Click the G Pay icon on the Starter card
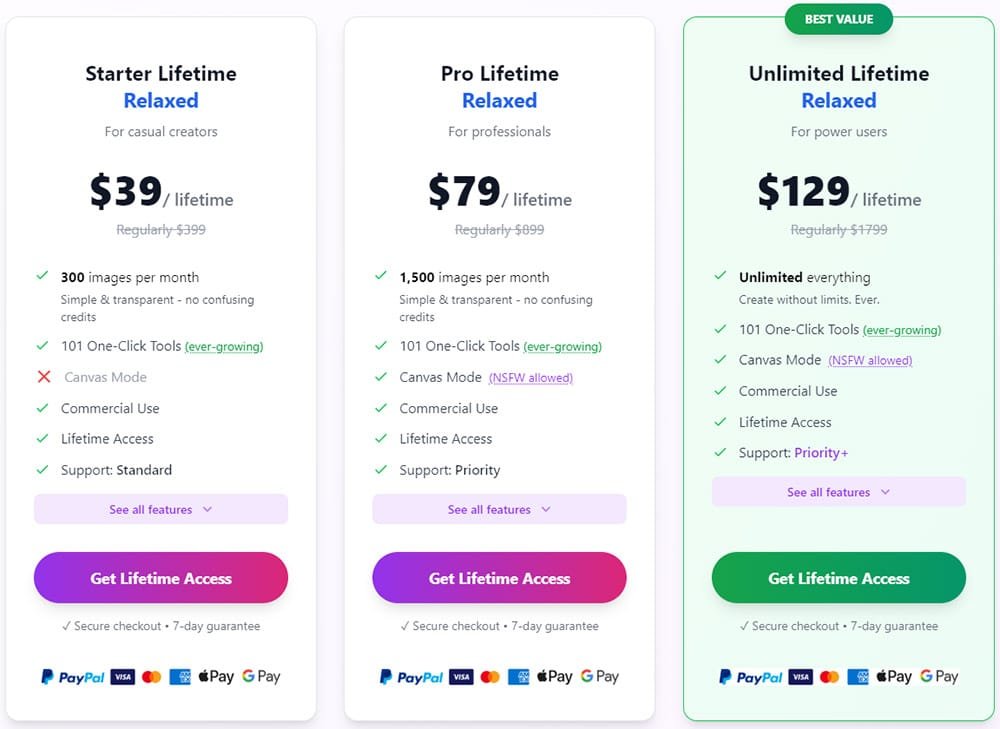This screenshot has height=729, width=1000. tap(260, 676)
